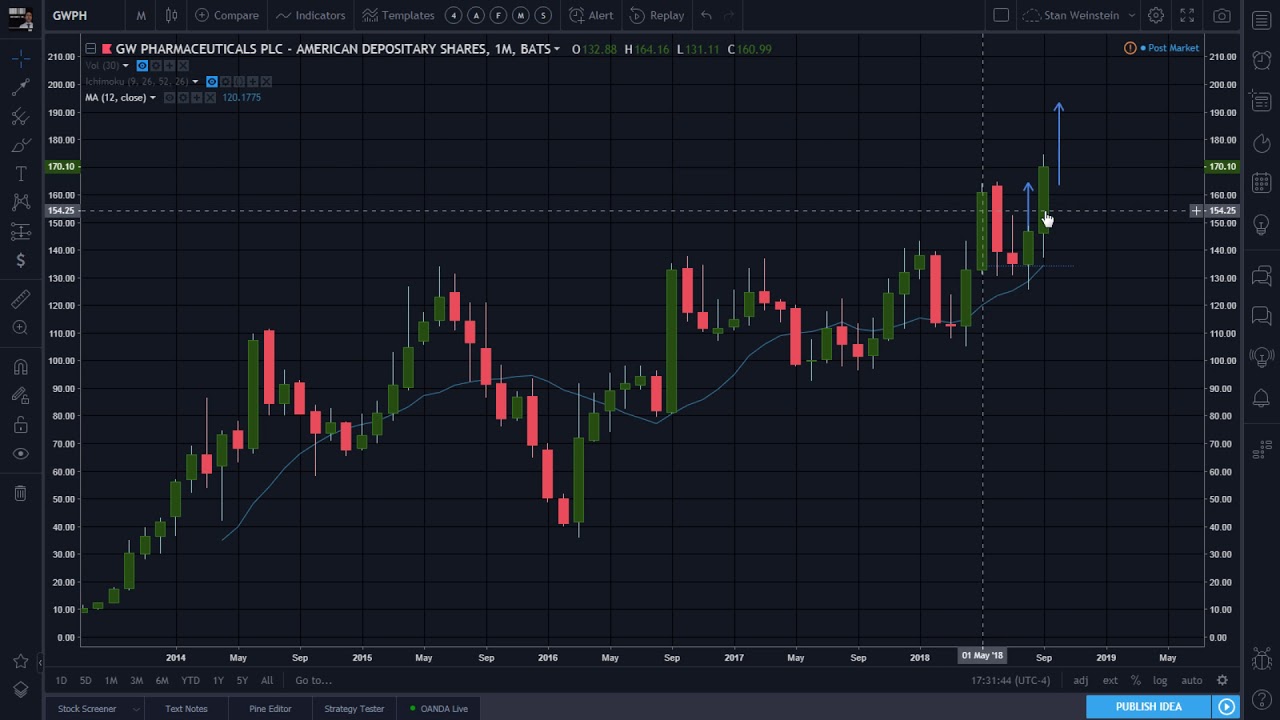Open the Ichimoku indicator dropdown

click(195, 82)
